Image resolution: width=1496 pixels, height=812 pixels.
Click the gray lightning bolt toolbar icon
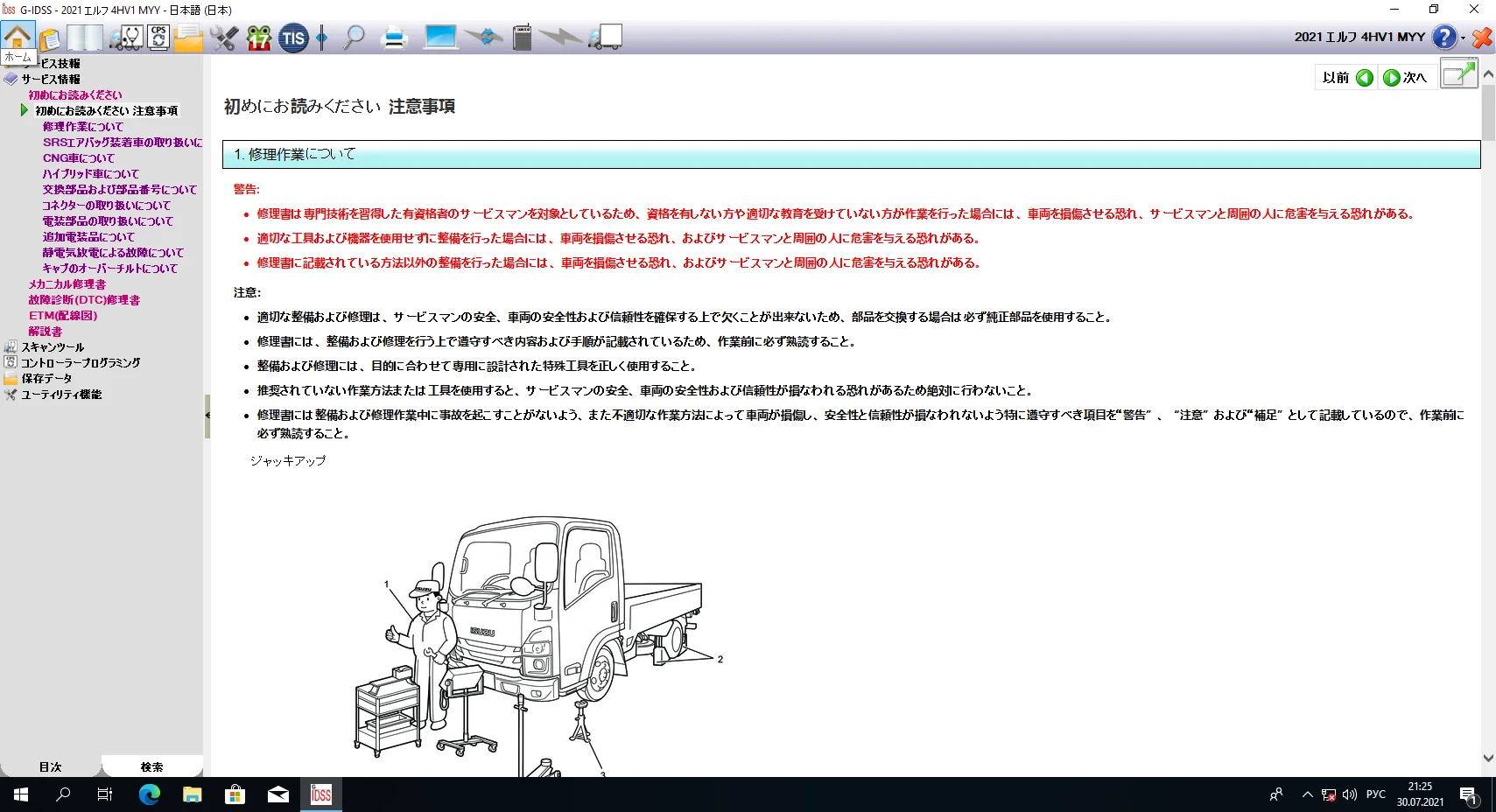[561, 37]
